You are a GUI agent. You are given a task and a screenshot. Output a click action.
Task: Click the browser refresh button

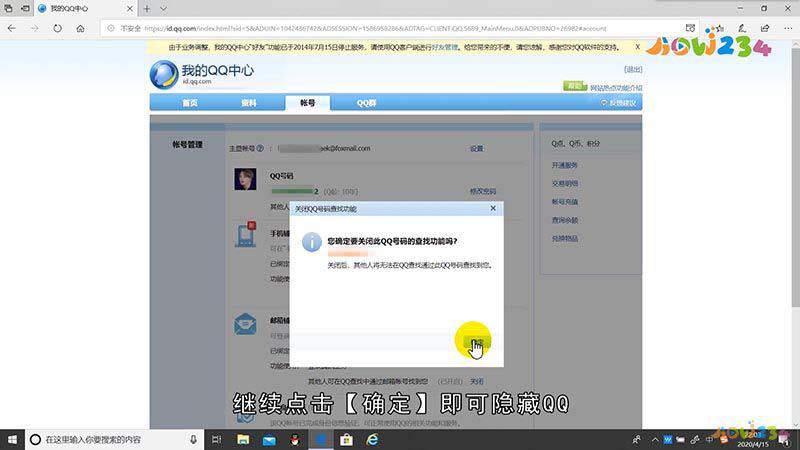point(57,29)
